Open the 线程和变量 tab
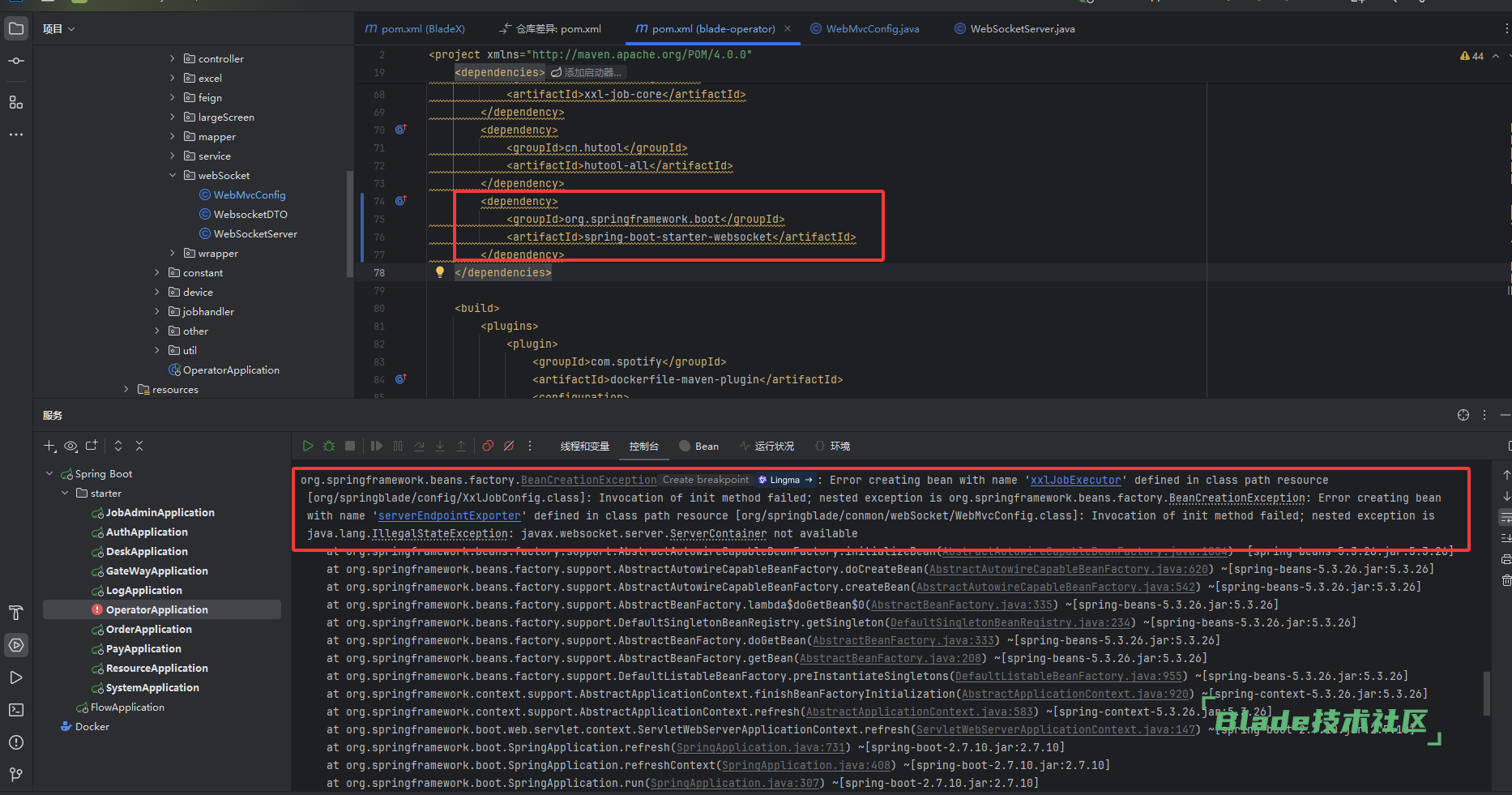 (585, 447)
